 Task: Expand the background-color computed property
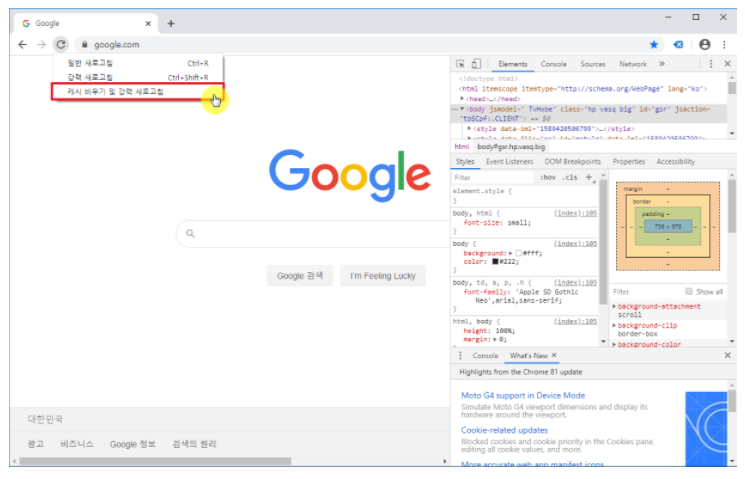coord(614,345)
